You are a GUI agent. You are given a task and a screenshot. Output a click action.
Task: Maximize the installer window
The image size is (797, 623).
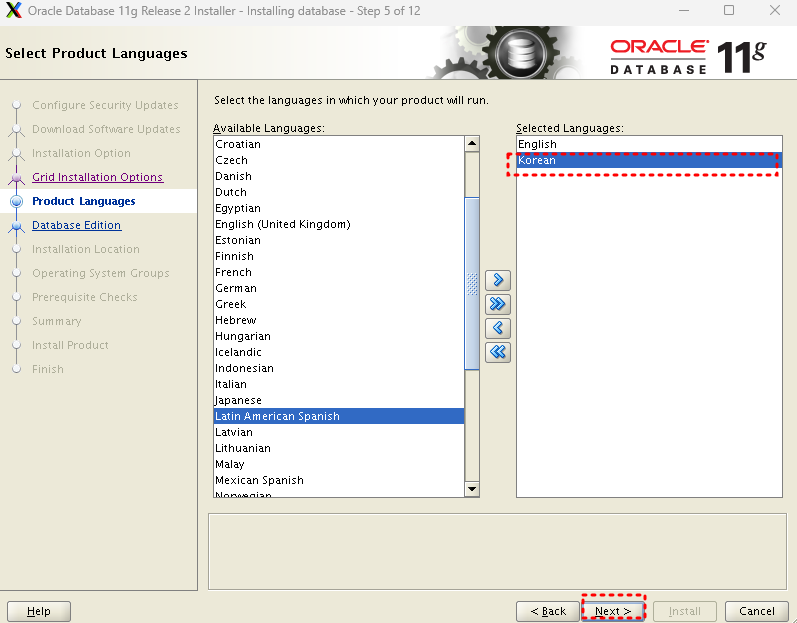tap(729, 11)
